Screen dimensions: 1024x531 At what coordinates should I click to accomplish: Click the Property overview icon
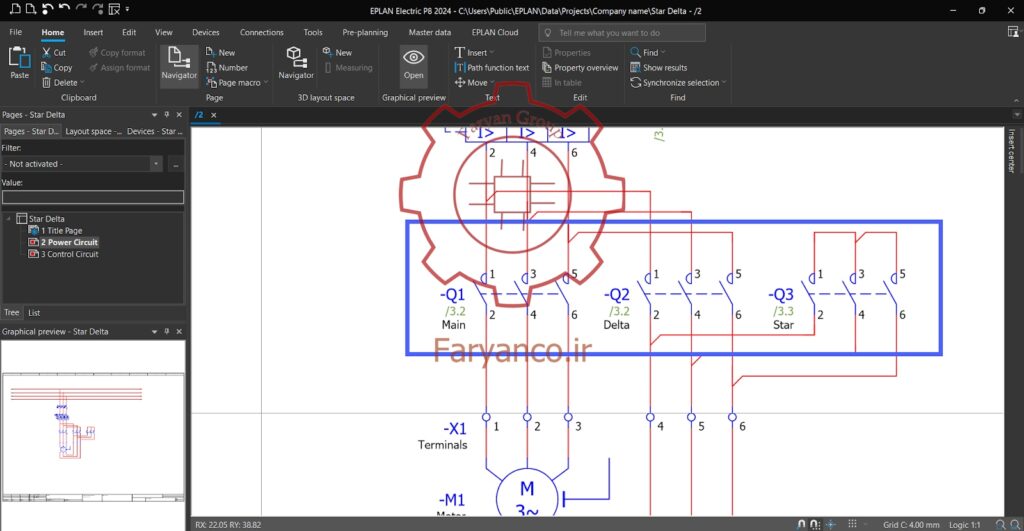tap(547, 67)
